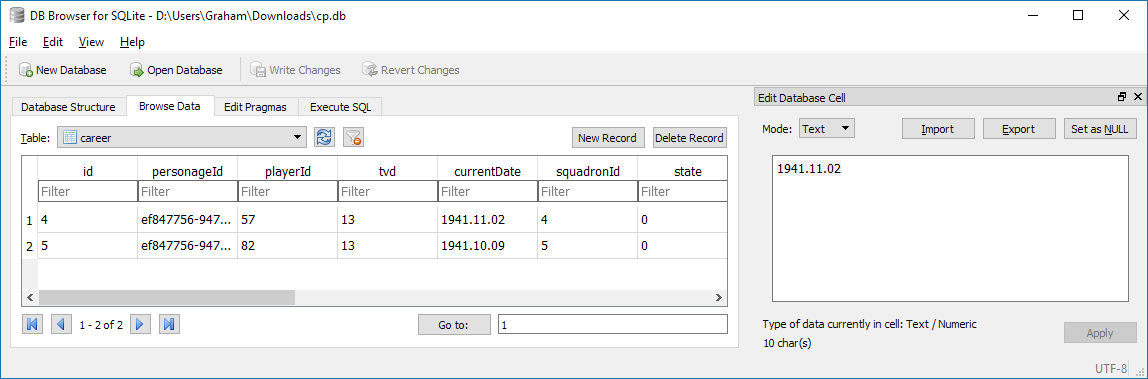Open the View menu
The height and width of the screenshot is (379, 1148).
[x=92, y=42]
